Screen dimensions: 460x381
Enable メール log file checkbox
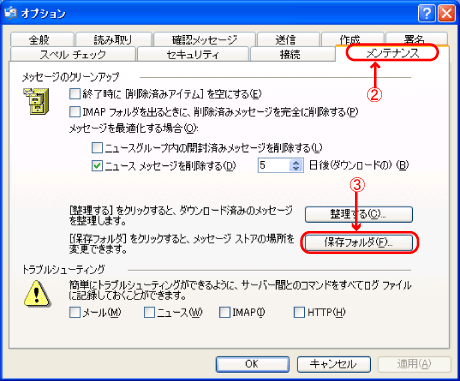point(75,312)
